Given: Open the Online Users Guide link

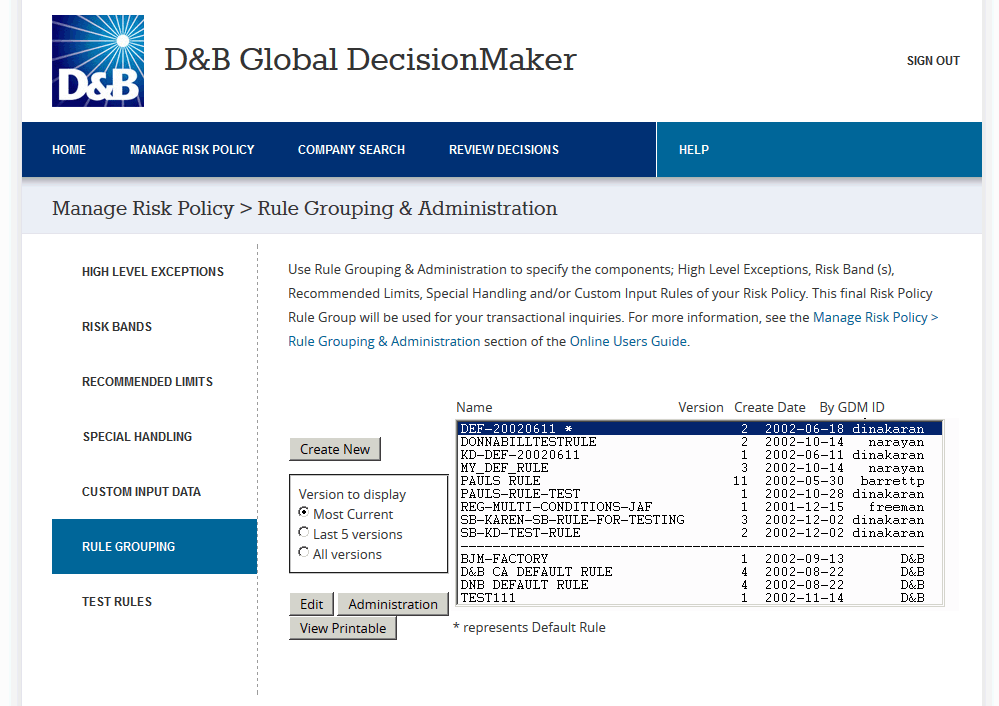Looking at the screenshot, I should pos(631,340).
